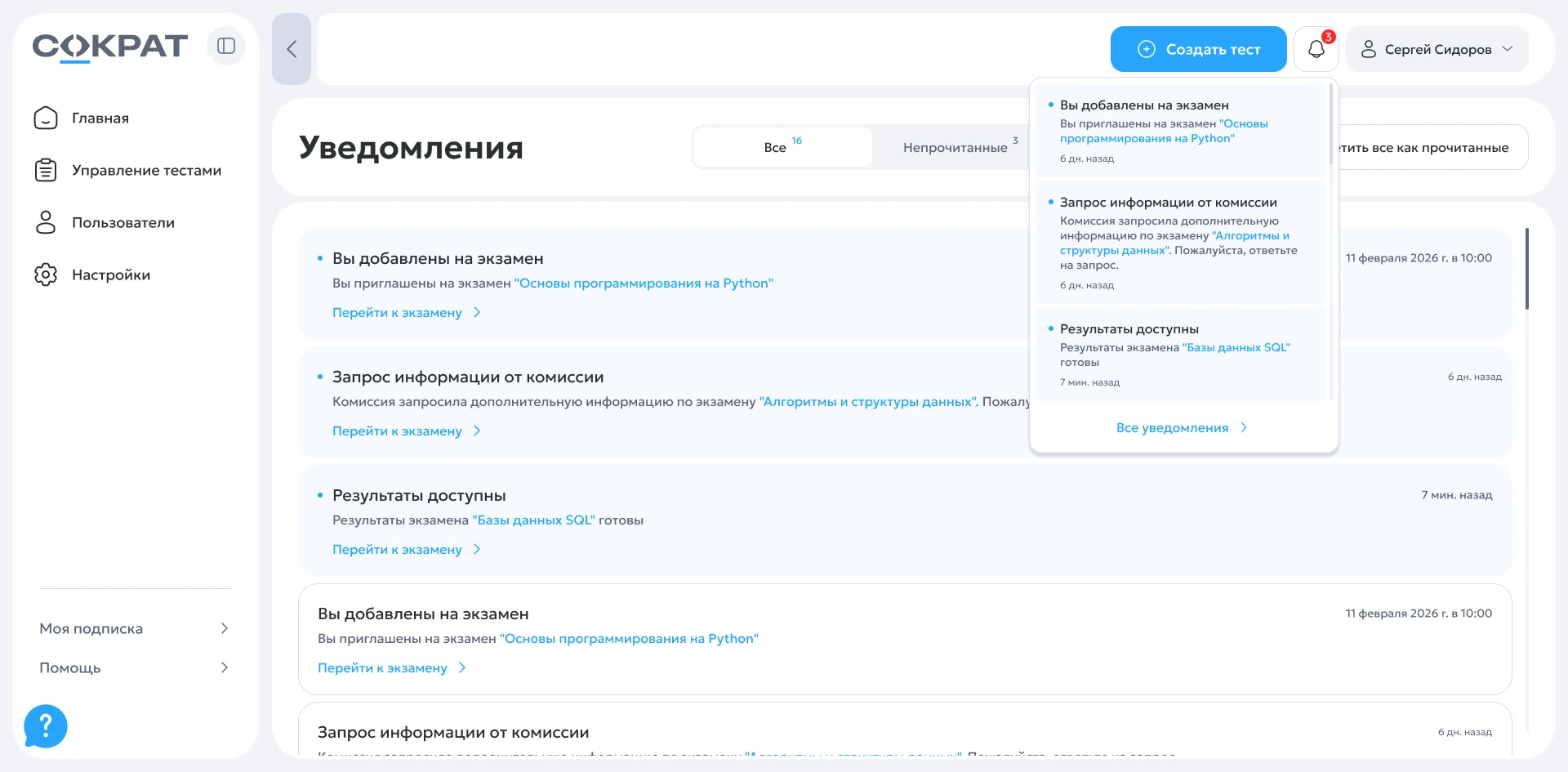Click the Создать тест button
This screenshot has height=772, width=1568.
tap(1198, 49)
